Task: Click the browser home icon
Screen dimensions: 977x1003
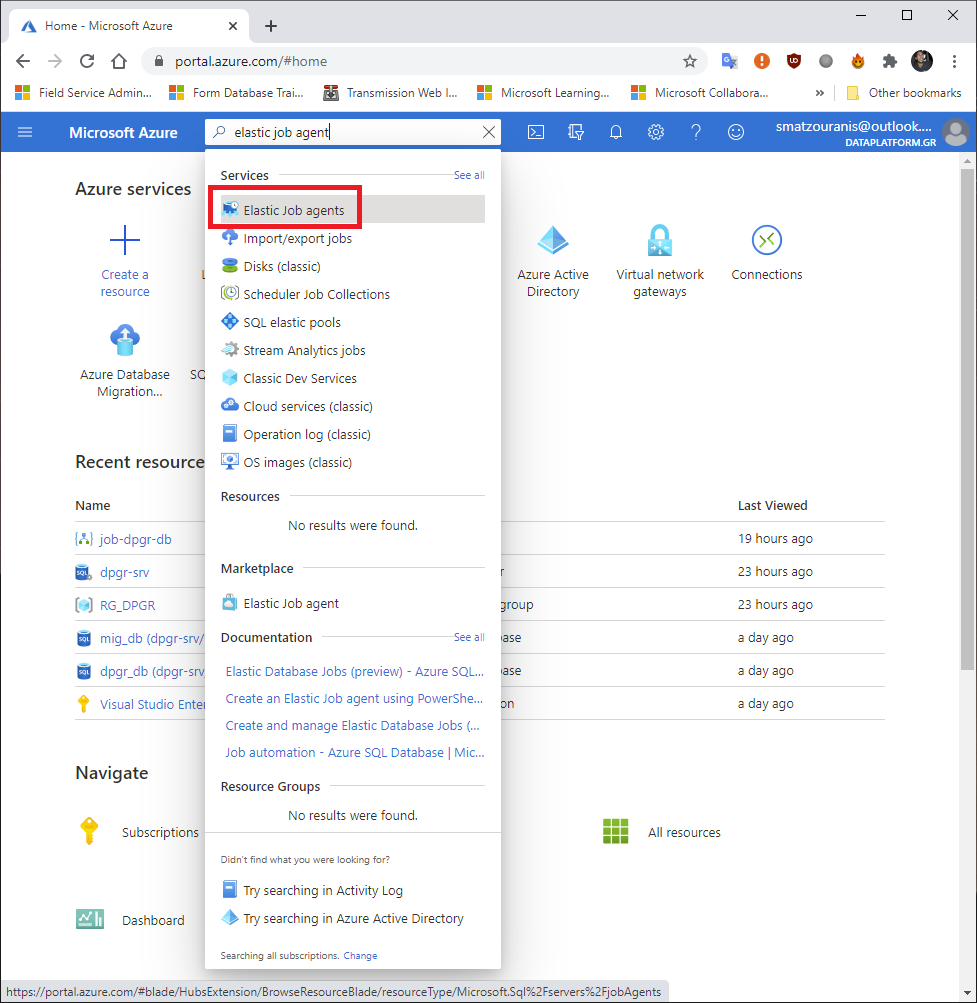Action: click(x=119, y=61)
